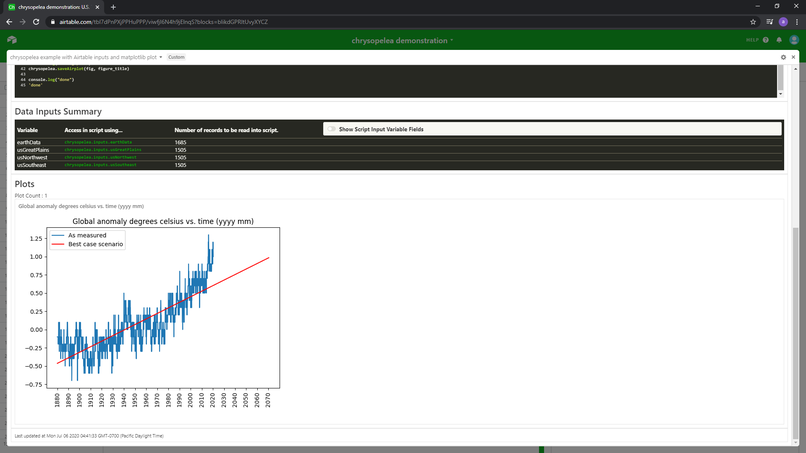Click the Variable column header
Image resolution: width=806 pixels, height=453 pixels.
pyautogui.click(x=27, y=130)
